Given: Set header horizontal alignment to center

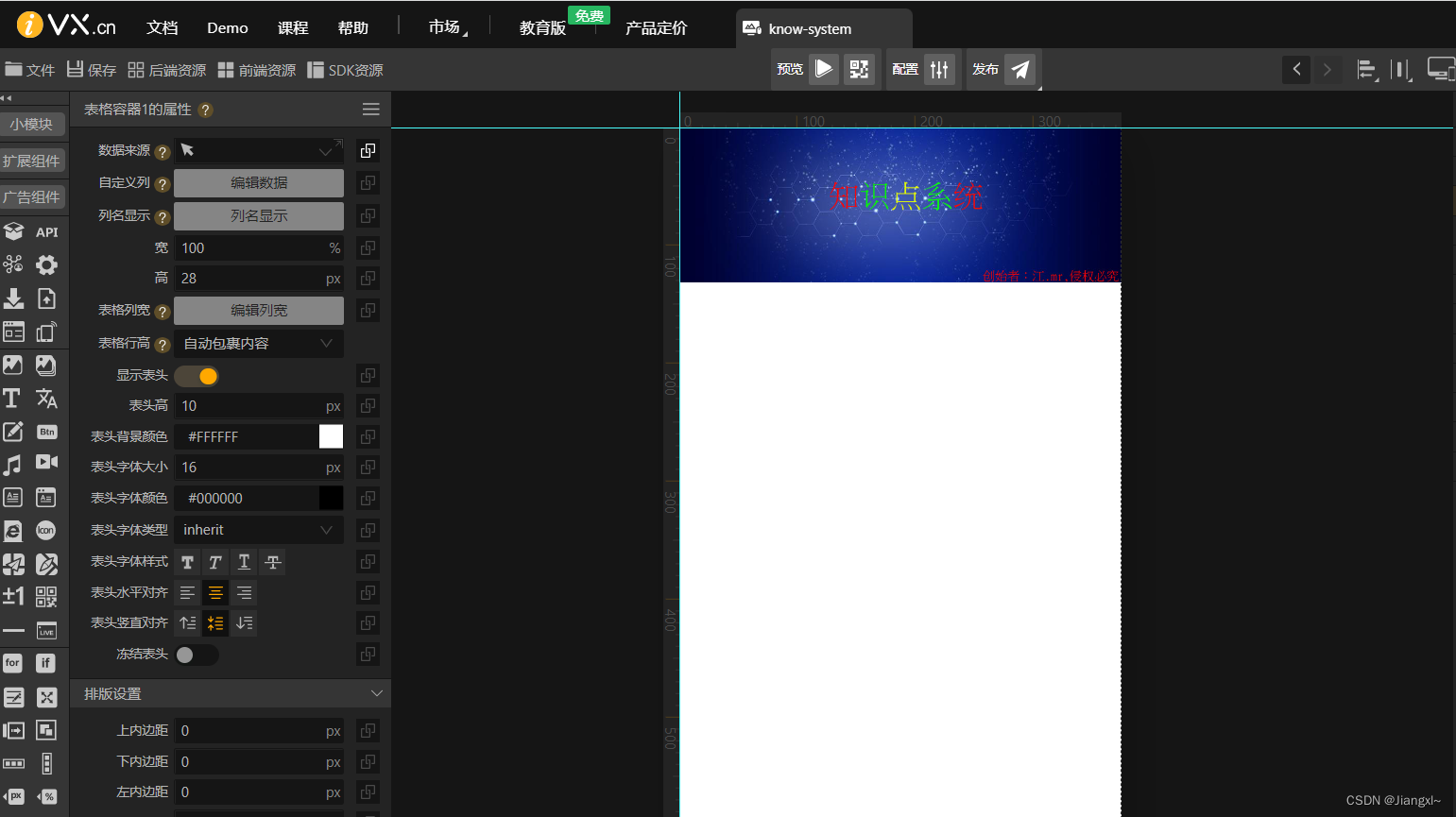Looking at the screenshot, I should coord(215,593).
